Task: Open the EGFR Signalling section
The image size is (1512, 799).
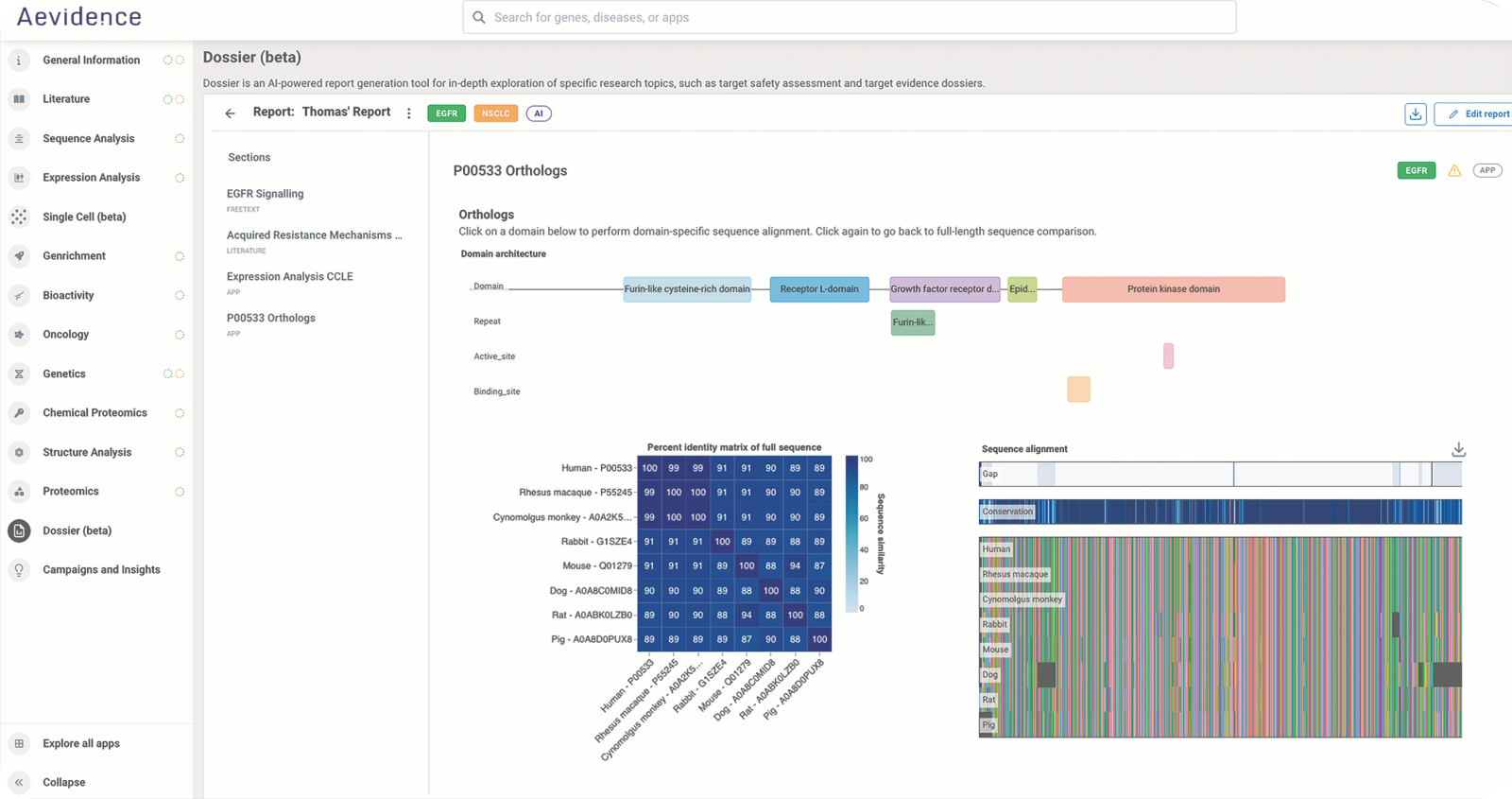Action: 266,194
